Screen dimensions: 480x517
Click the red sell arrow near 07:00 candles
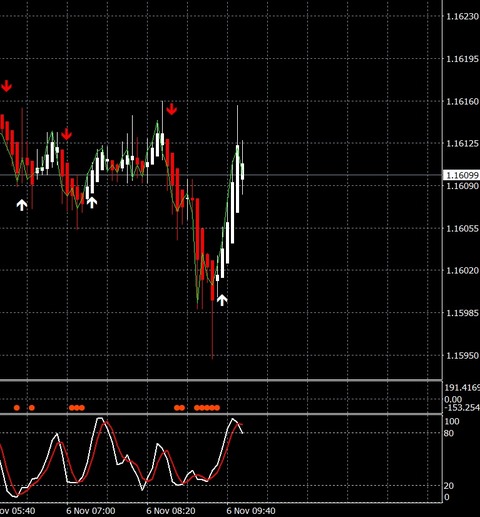tap(66, 134)
